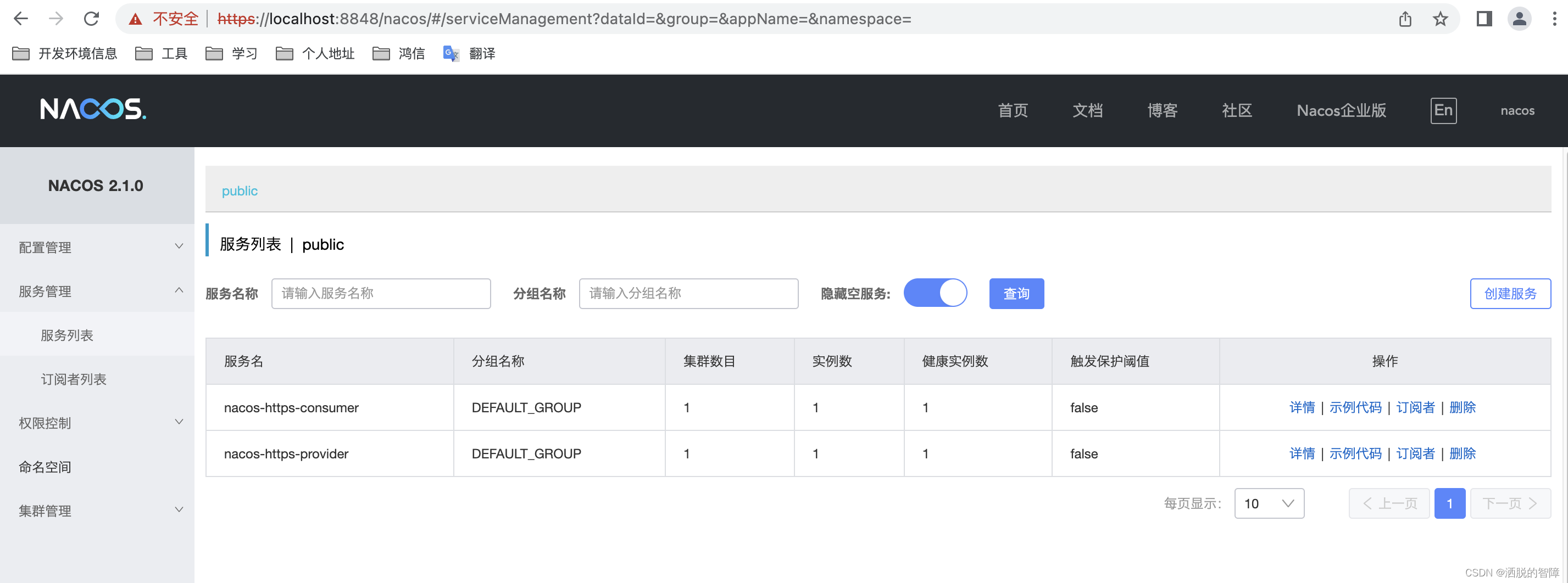Expand the 权限控制 sidebar menu
The height and width of the screenshot is (583, 1568).
pos(97,423)
